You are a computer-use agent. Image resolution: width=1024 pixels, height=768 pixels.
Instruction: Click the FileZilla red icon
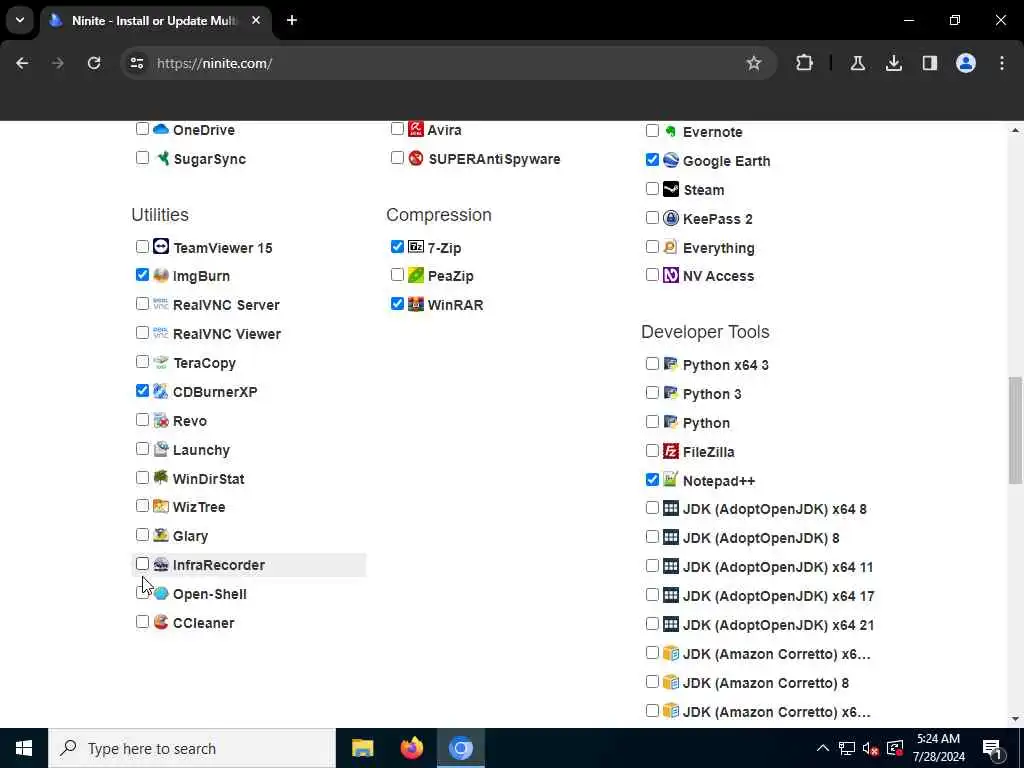[x=671, y=451]
